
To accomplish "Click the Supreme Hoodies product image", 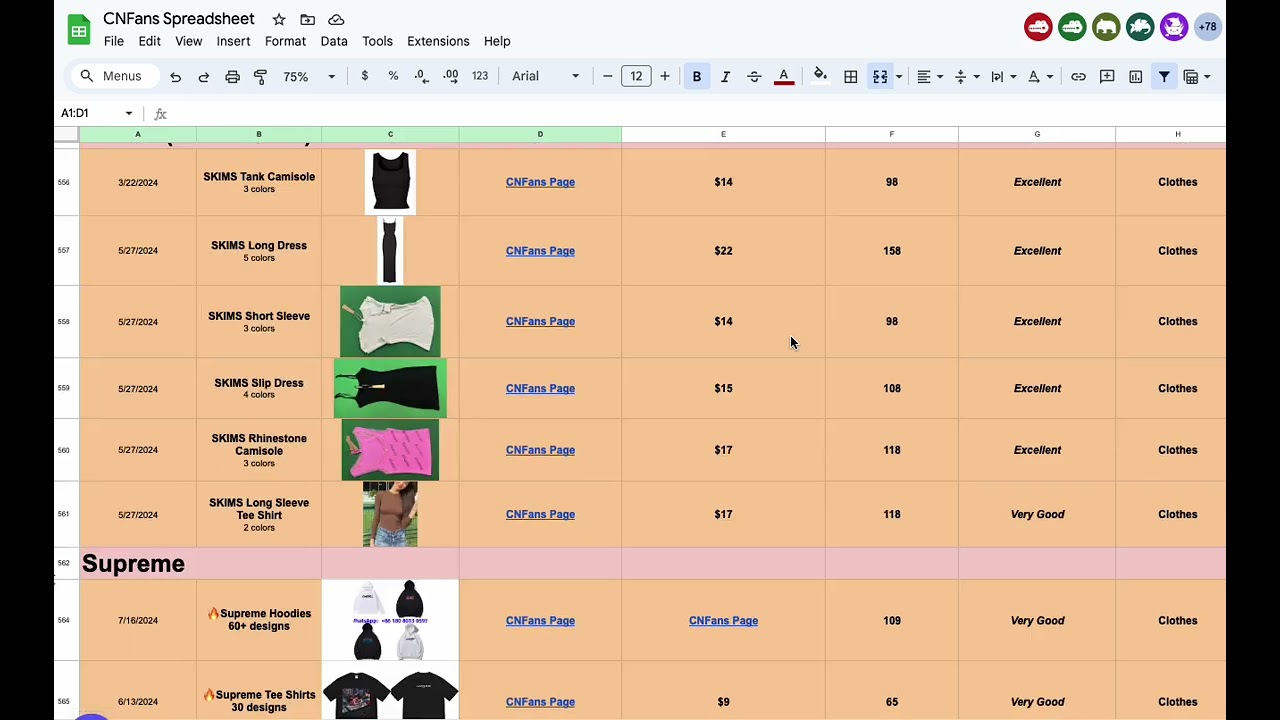I will coord(390,621).
